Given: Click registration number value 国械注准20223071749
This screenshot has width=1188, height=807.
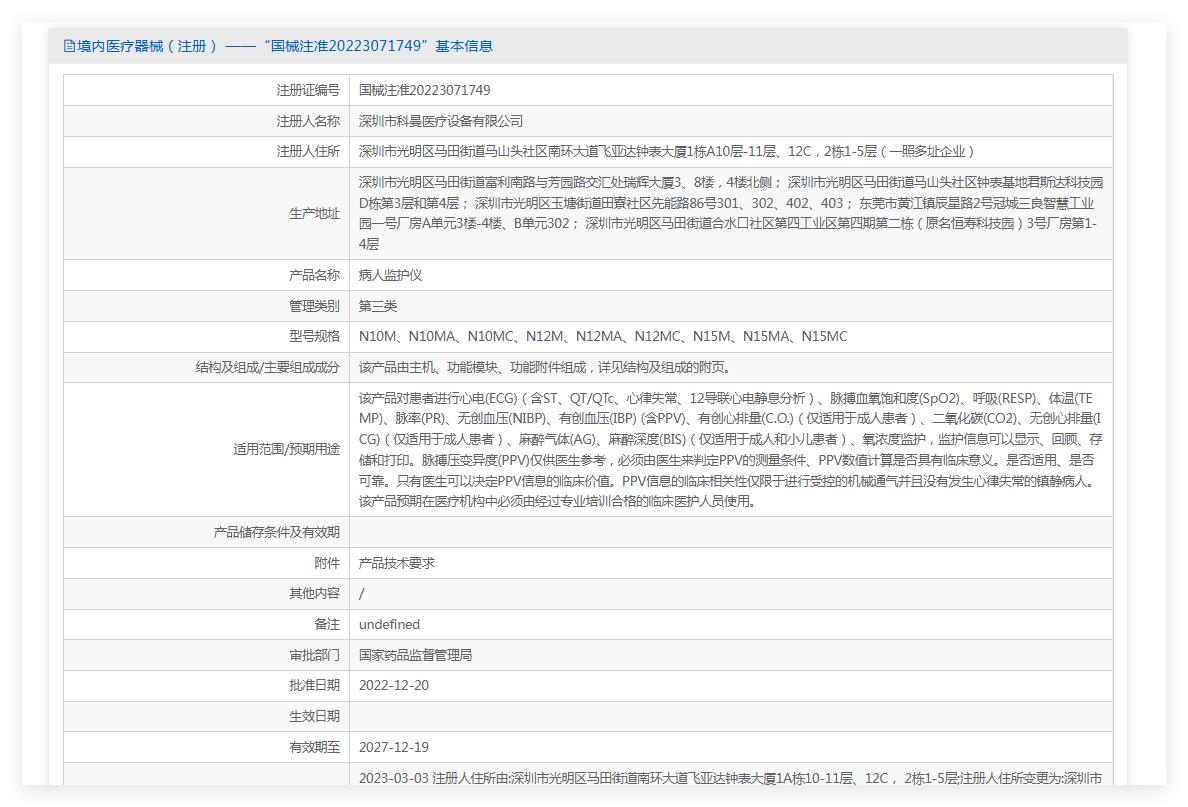Looking at the screenshot, I should (424, 90).
